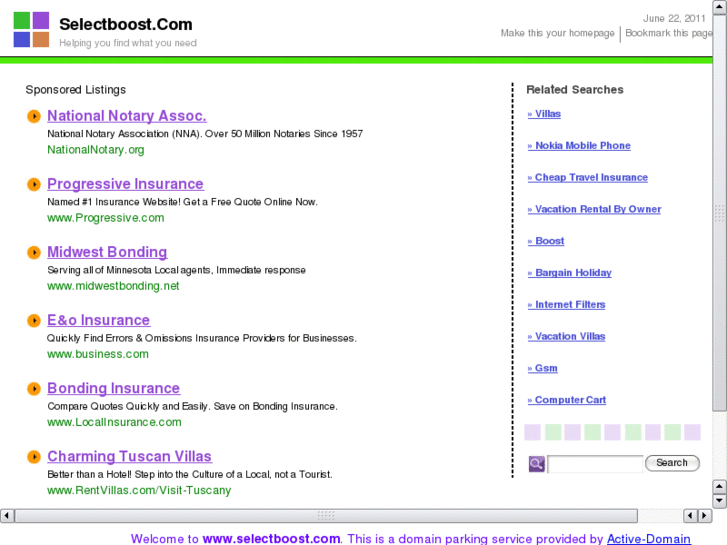Click the vertical scrollbar down arrow at bottom

719,501
